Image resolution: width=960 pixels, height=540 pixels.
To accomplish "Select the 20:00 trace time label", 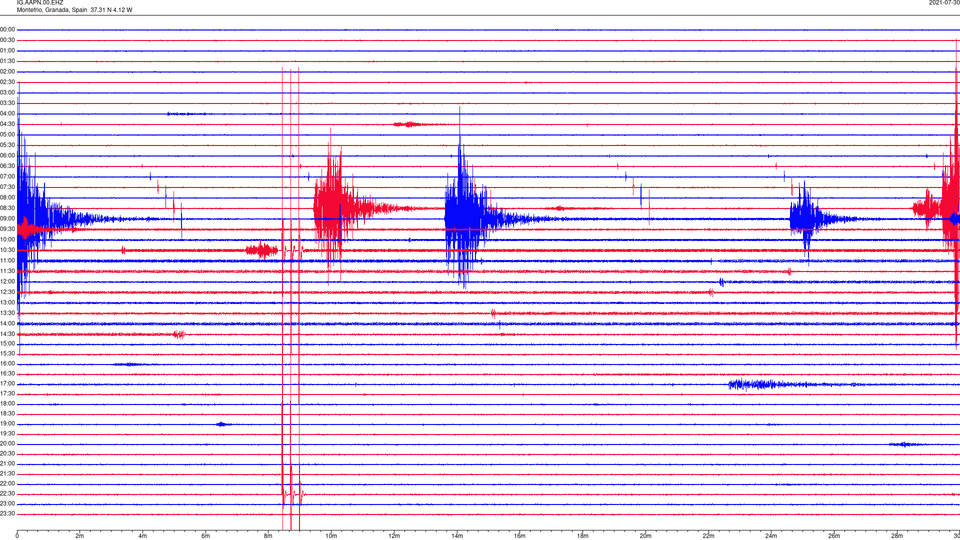I will (x=7, y=444).
